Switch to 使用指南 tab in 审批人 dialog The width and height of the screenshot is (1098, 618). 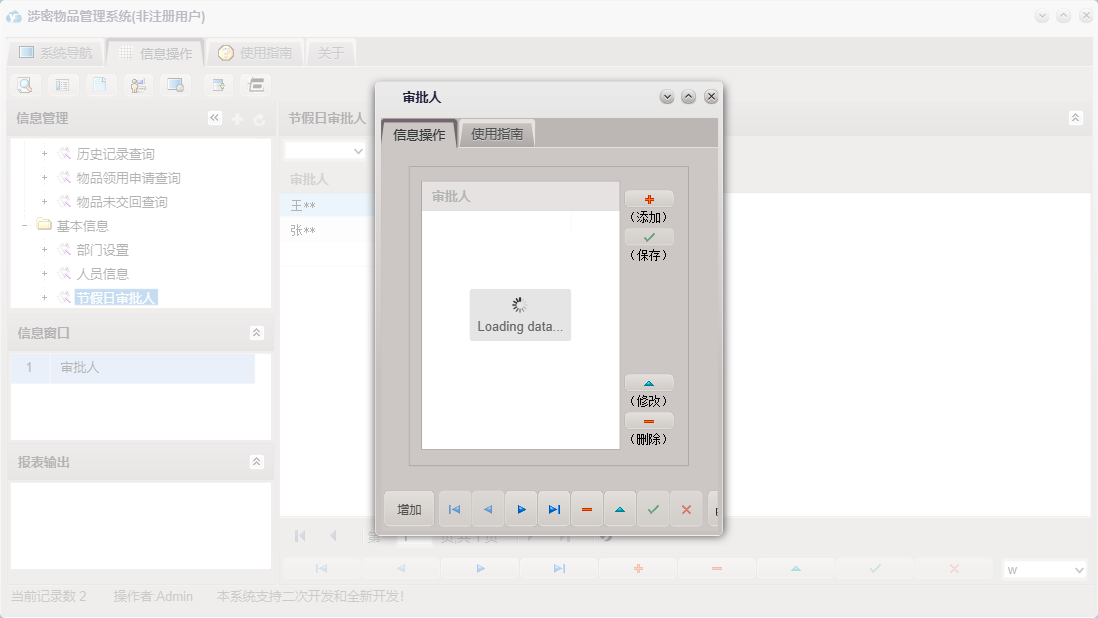tap(497, 134)
